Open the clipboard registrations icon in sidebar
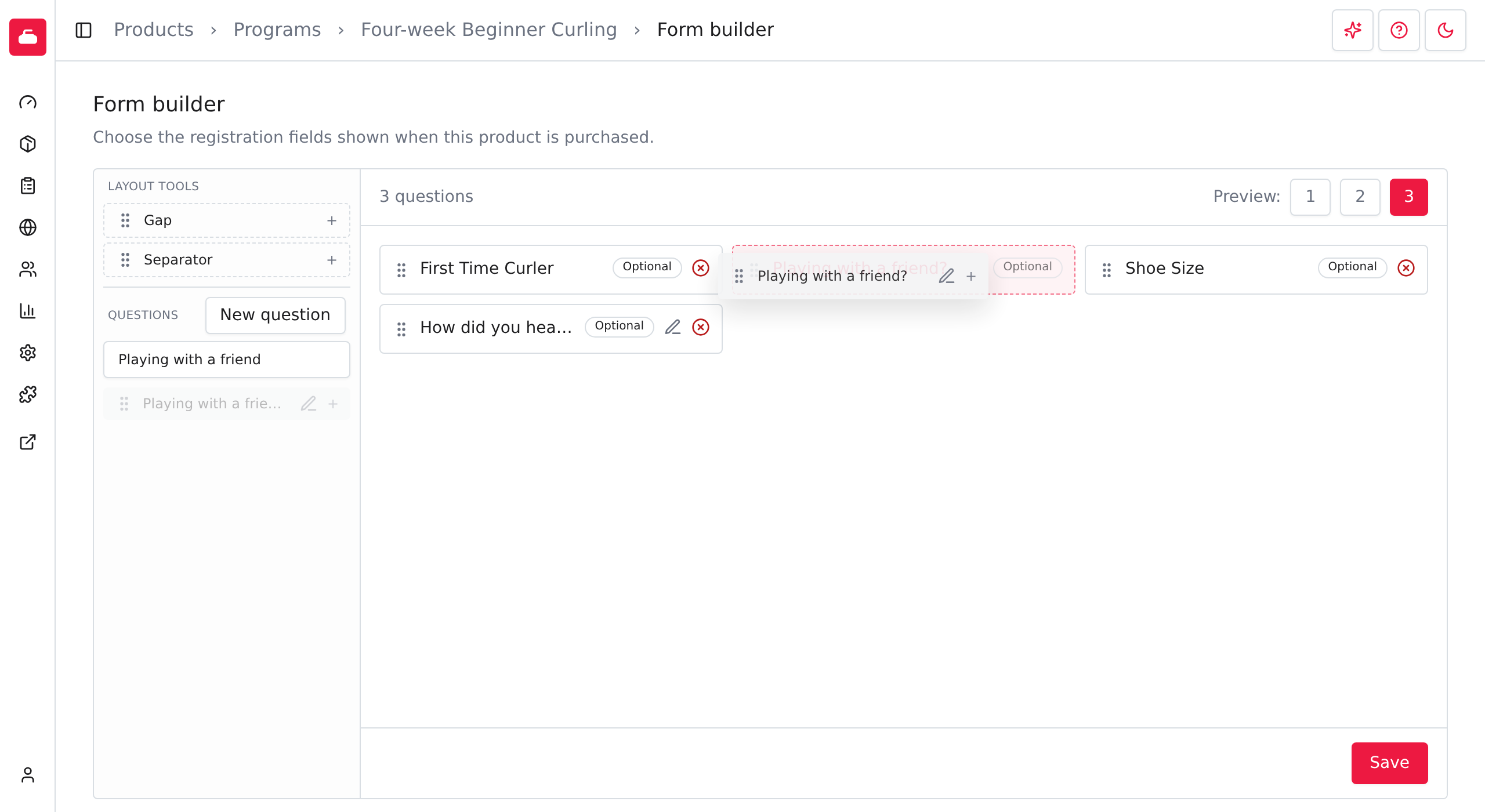The height and width of the screenshot is (812, 1485). [28, 186]
